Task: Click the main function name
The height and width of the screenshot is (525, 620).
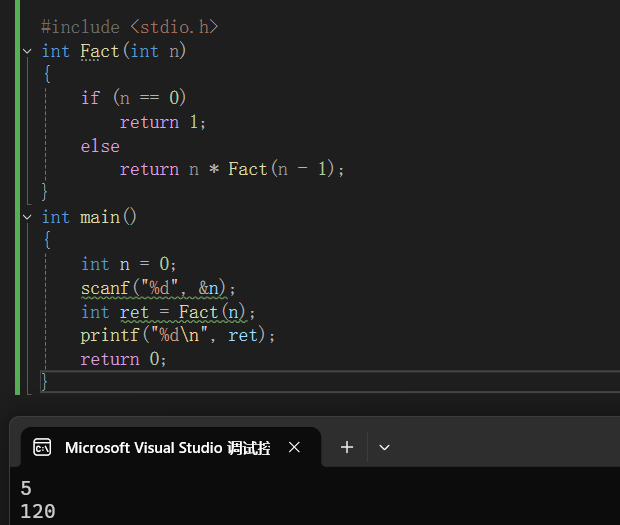Action: [100, 217]
